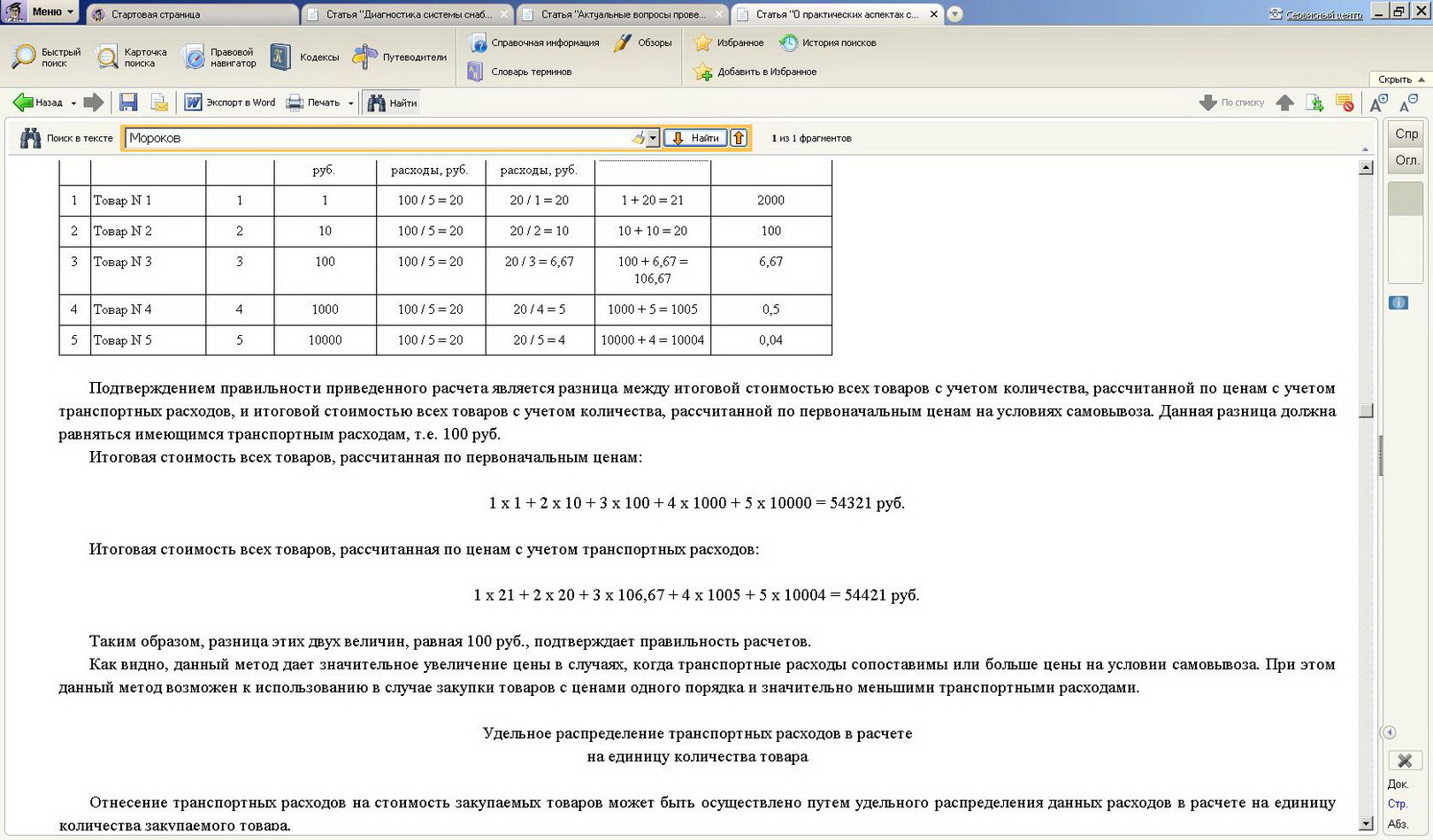Viewport: 1433px width, 840px height.
Task: Open Быстрый поиск quick search
Action: point(46,57)
